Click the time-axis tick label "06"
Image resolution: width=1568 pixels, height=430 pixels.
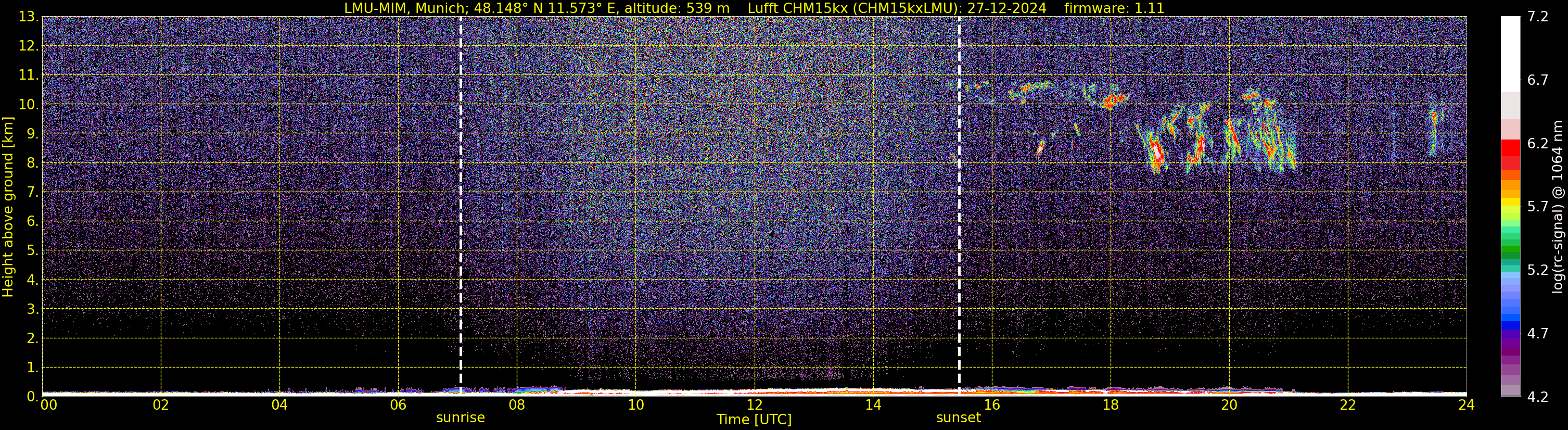398,405
